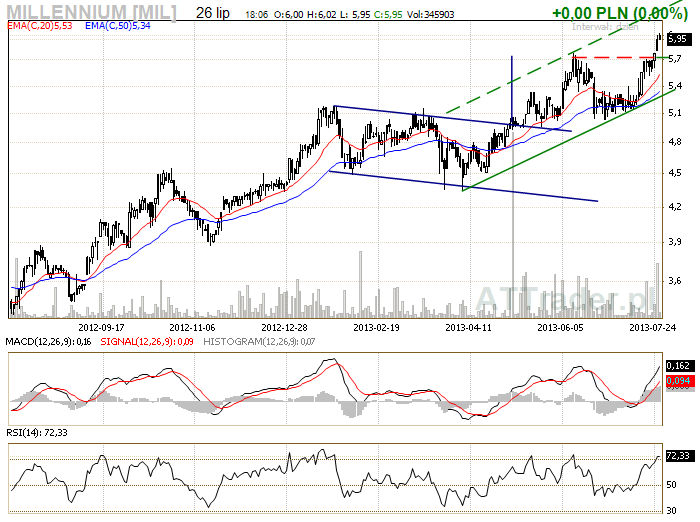Click the MILLENNIUM [MIL] chart title
This screenshot has height=522, width=700.
click(x=92, y=13)
